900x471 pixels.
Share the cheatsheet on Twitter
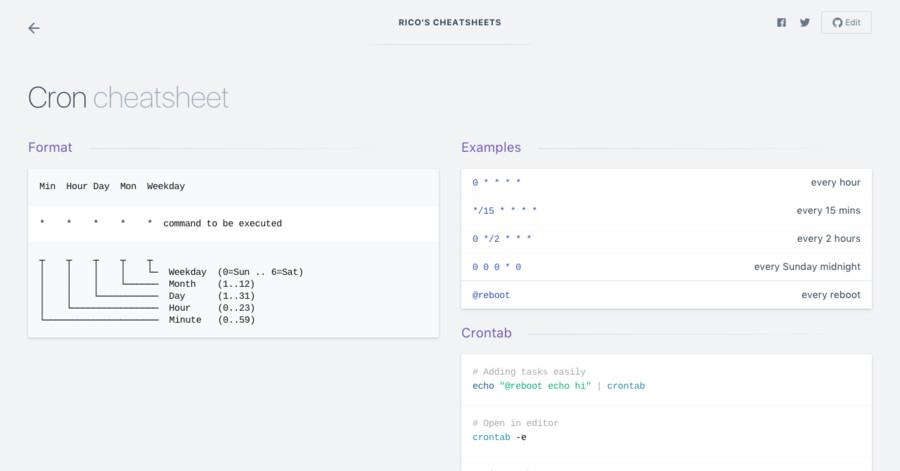(805, 22)
